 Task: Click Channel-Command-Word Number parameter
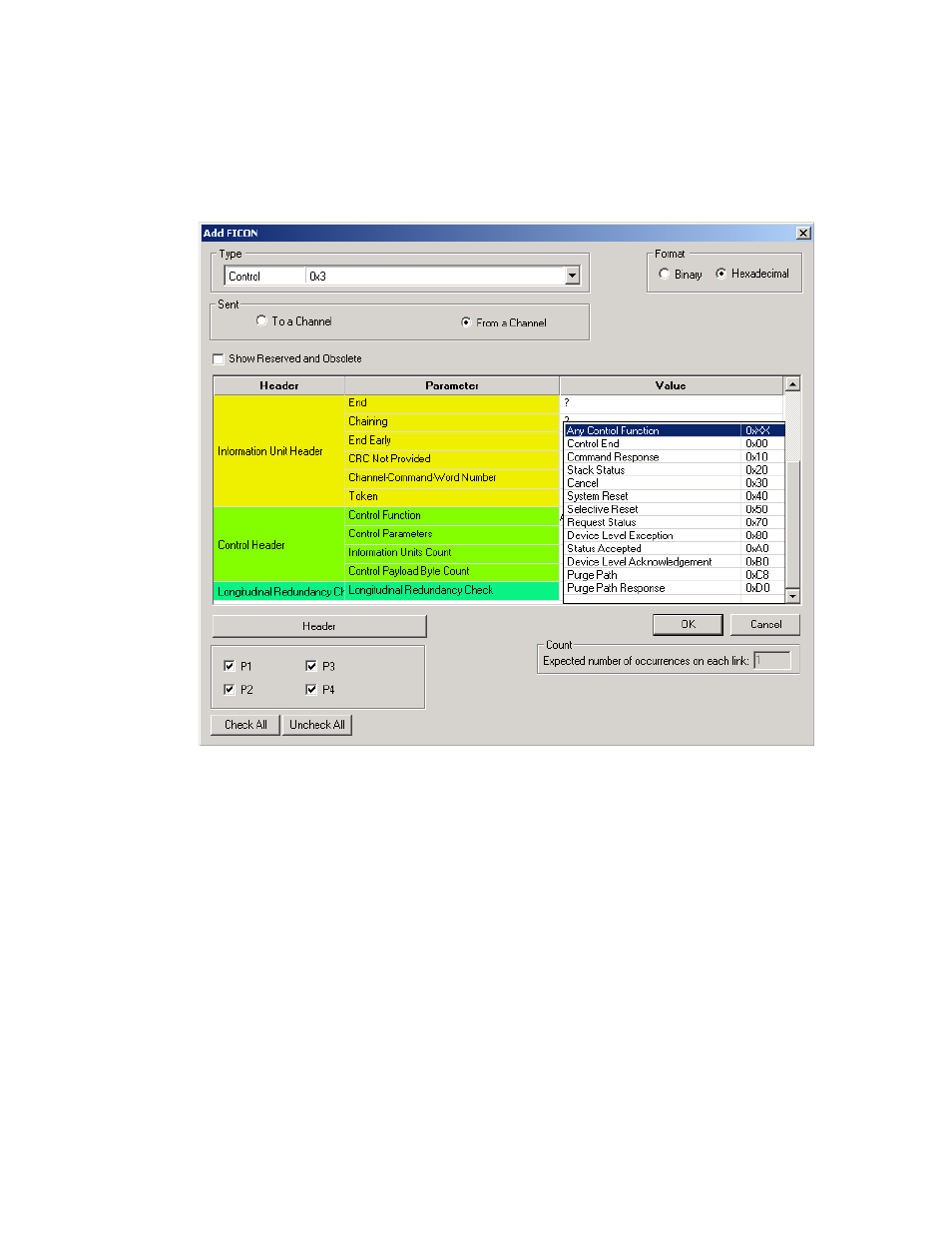pyautogui.click(x=452, y=478)
